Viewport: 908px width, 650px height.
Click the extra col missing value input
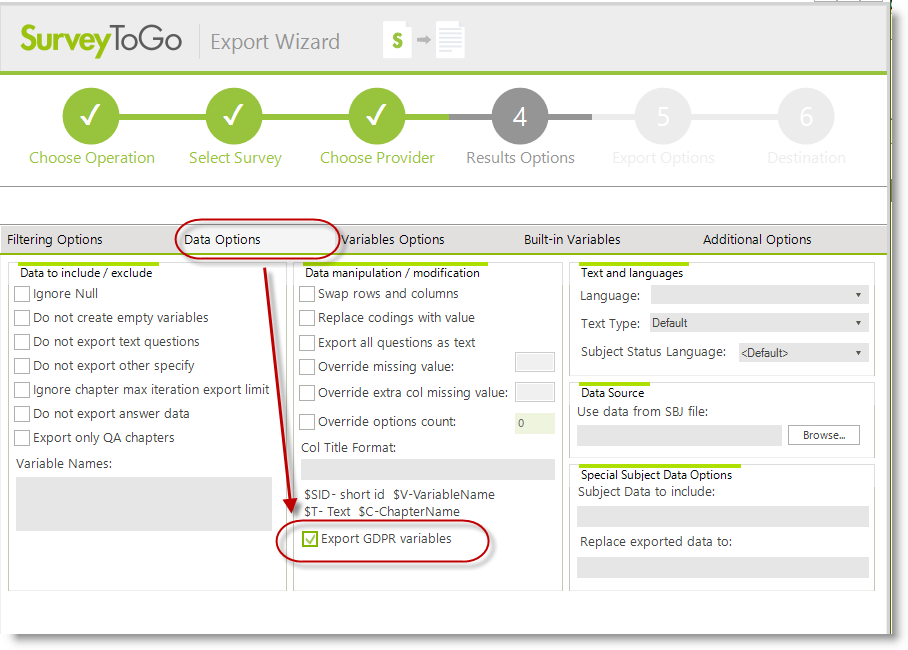pos(534,392)
